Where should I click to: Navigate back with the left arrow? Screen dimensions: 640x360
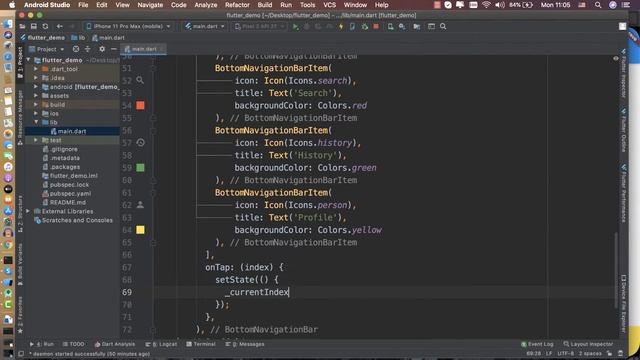[x=60, y=26]
